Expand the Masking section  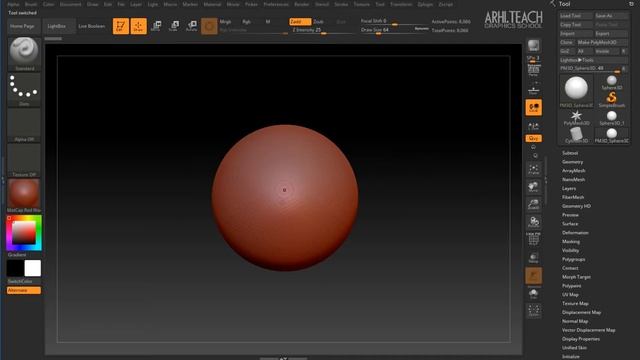(x=571, y=242)
